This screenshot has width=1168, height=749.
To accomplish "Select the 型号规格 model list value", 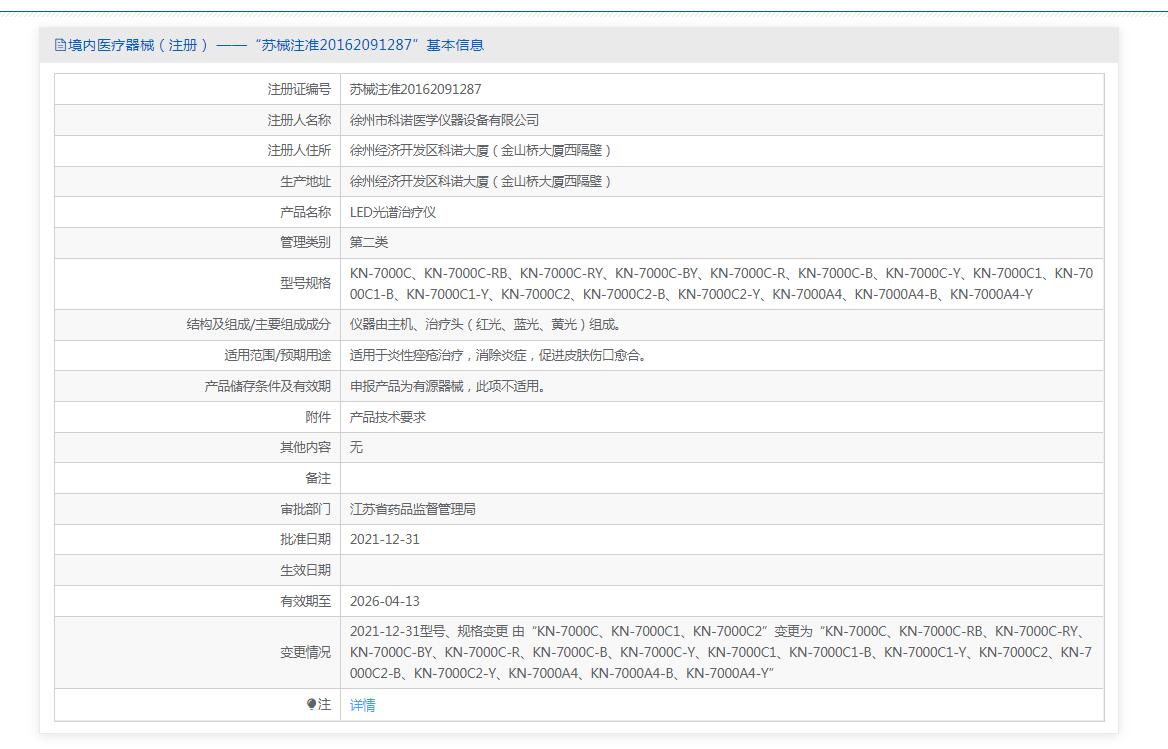I will click(721, 284).
